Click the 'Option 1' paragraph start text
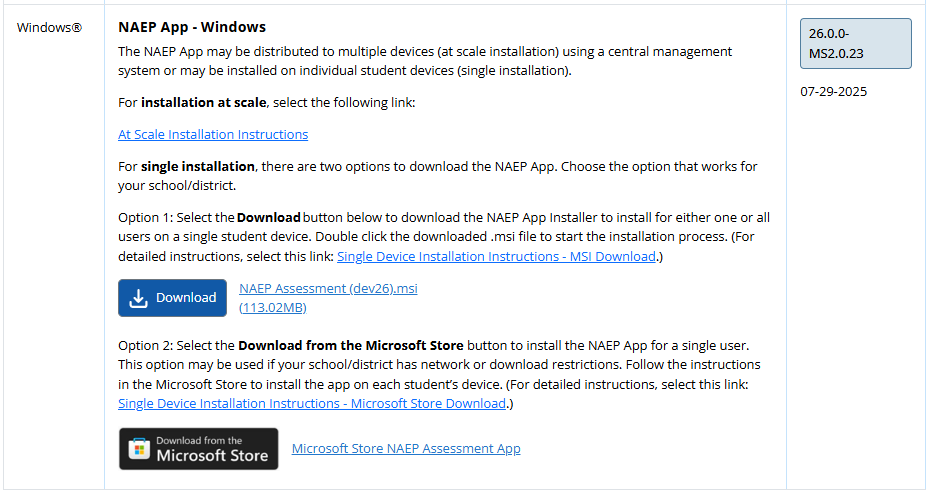This screenshot has height=491, width=930. [145, 217]
